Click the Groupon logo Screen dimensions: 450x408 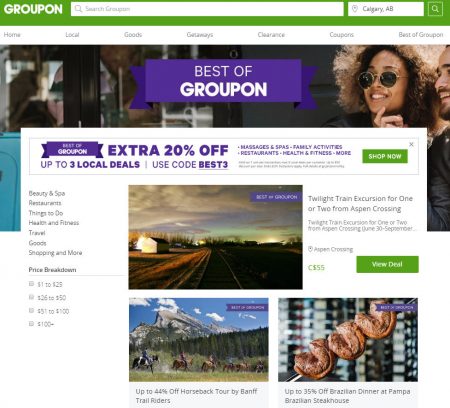(33, 9)
